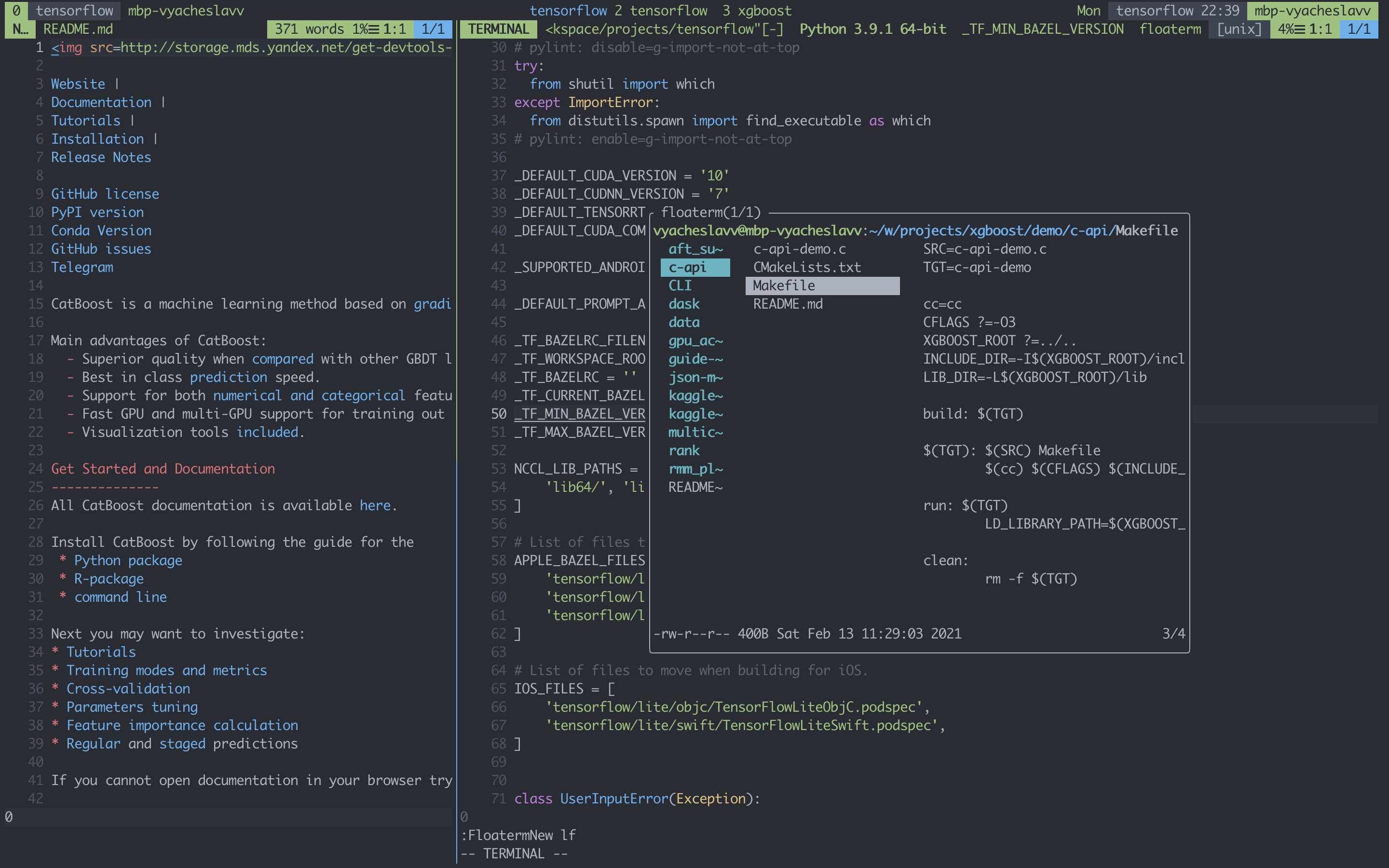
Task: Click the floaterm(1/1) window title
Action: [x=710, y=212]
